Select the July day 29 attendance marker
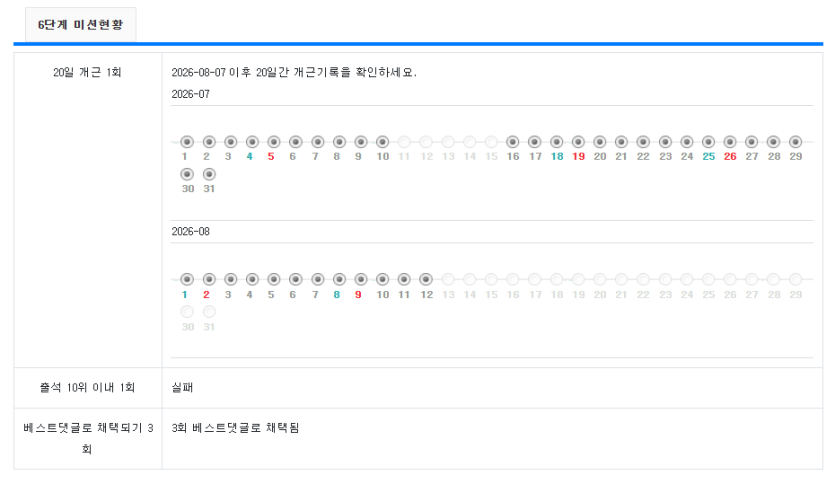 point(796,142)
